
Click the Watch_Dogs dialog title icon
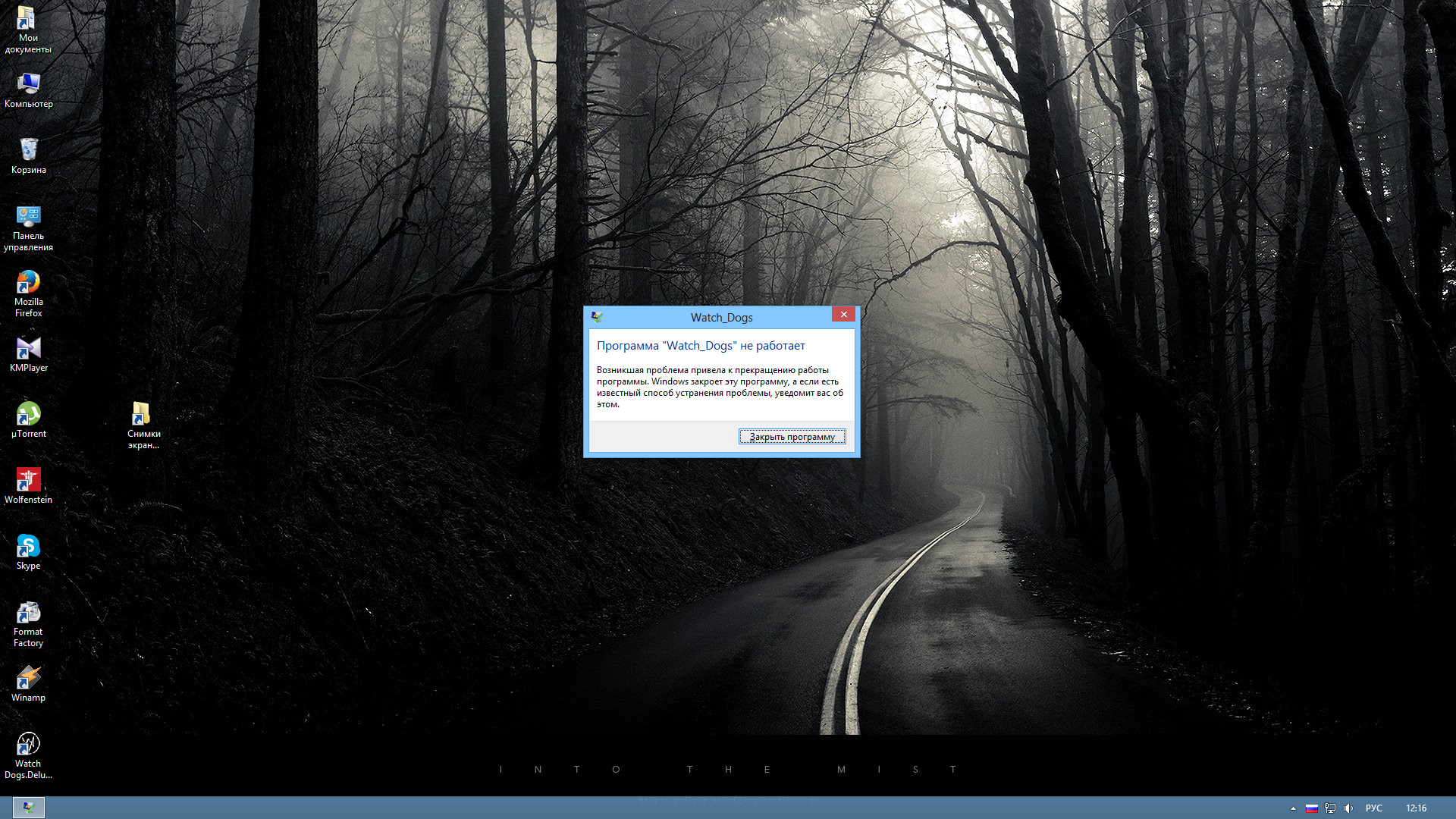click(597, 317)
